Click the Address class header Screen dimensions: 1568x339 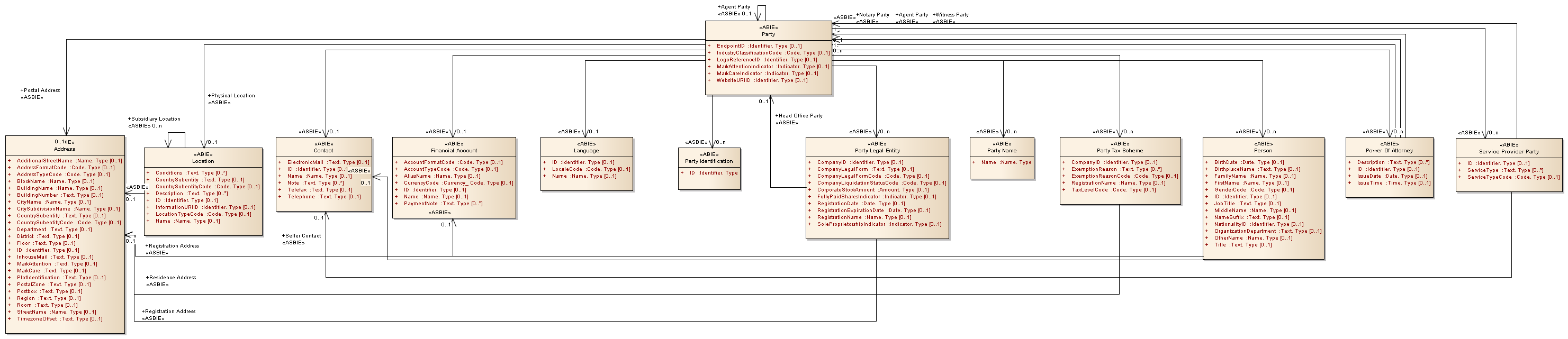point(65,149)
